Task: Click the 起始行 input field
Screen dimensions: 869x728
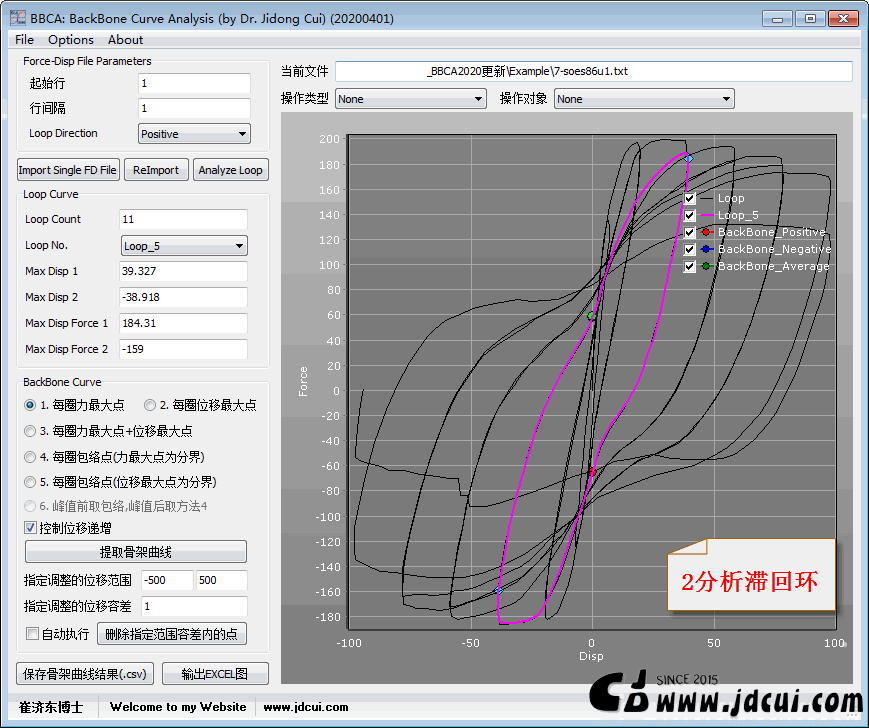Action: 194,84
